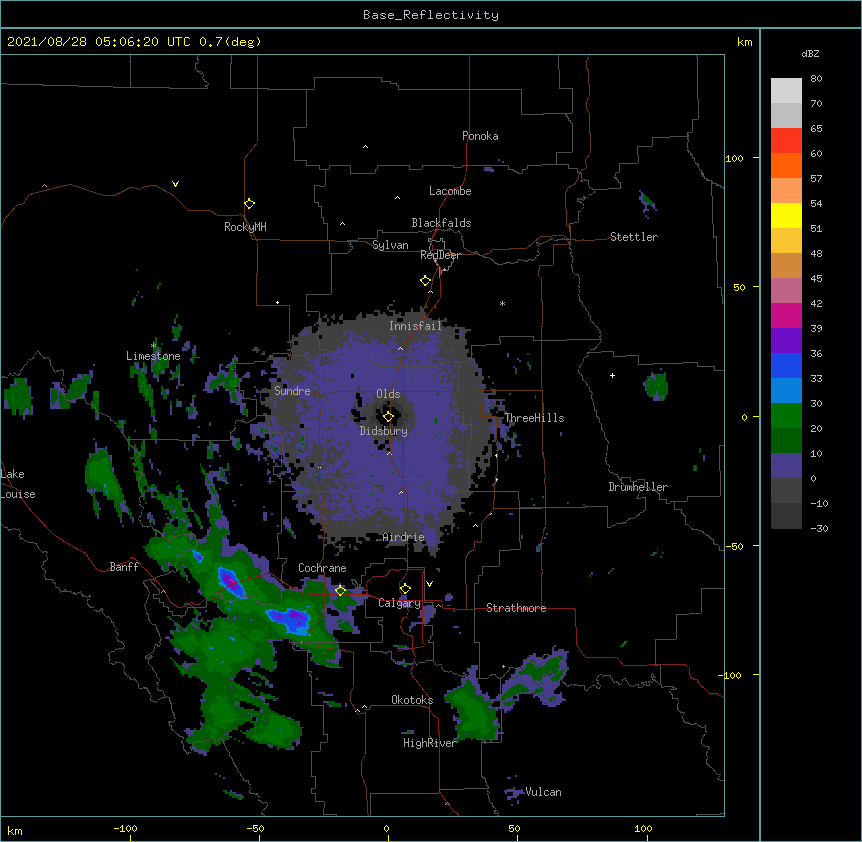Select the Innisfail label

tap(416, 326)
